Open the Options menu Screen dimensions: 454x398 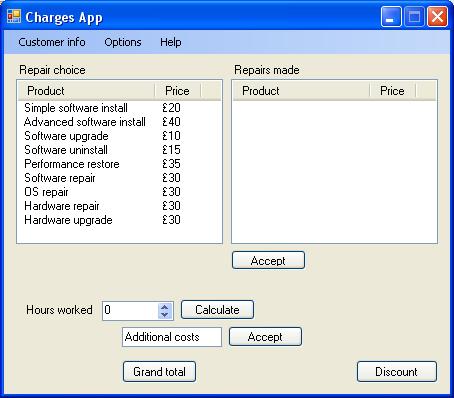point(123,42)
